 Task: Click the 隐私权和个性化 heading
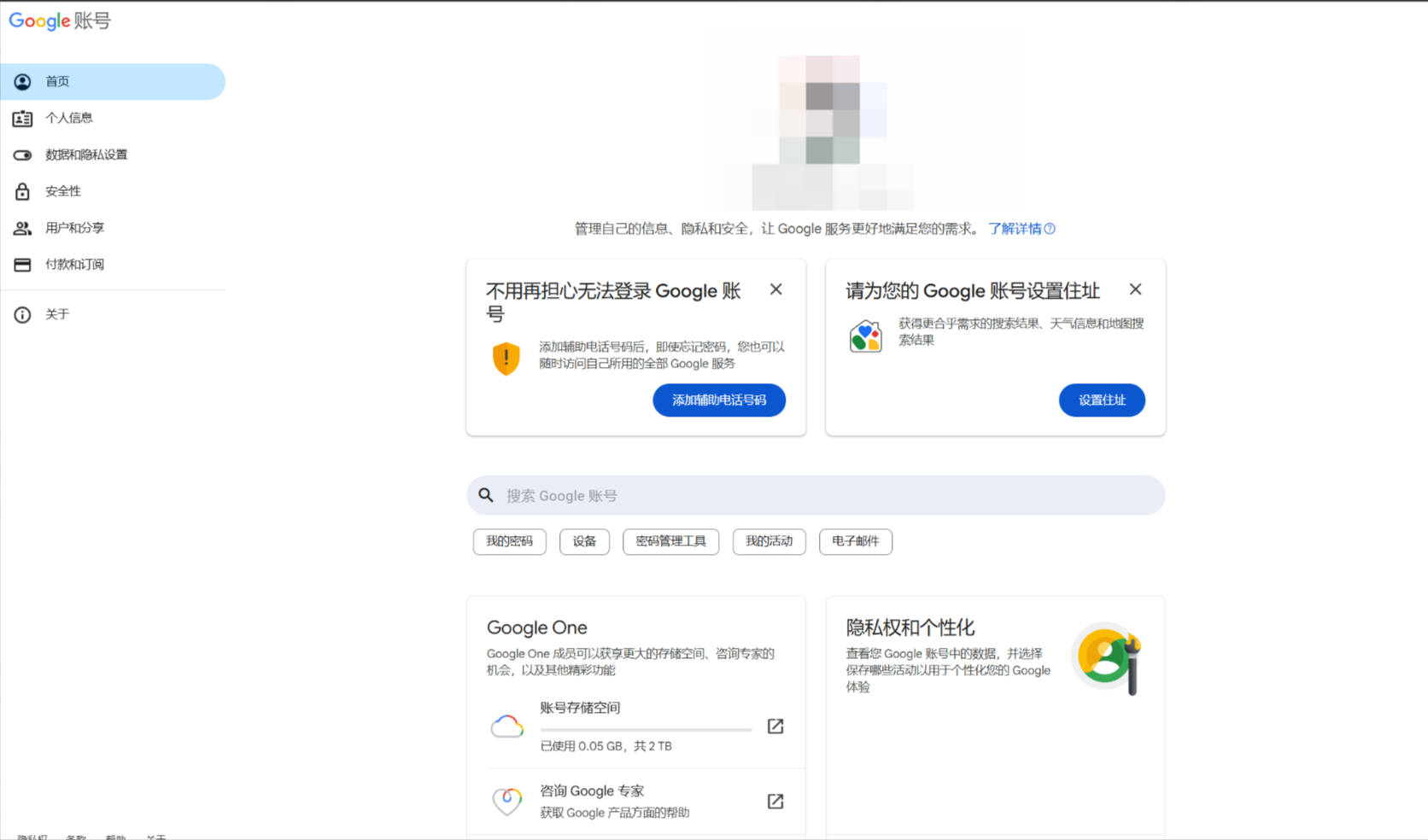coord(910,627)
